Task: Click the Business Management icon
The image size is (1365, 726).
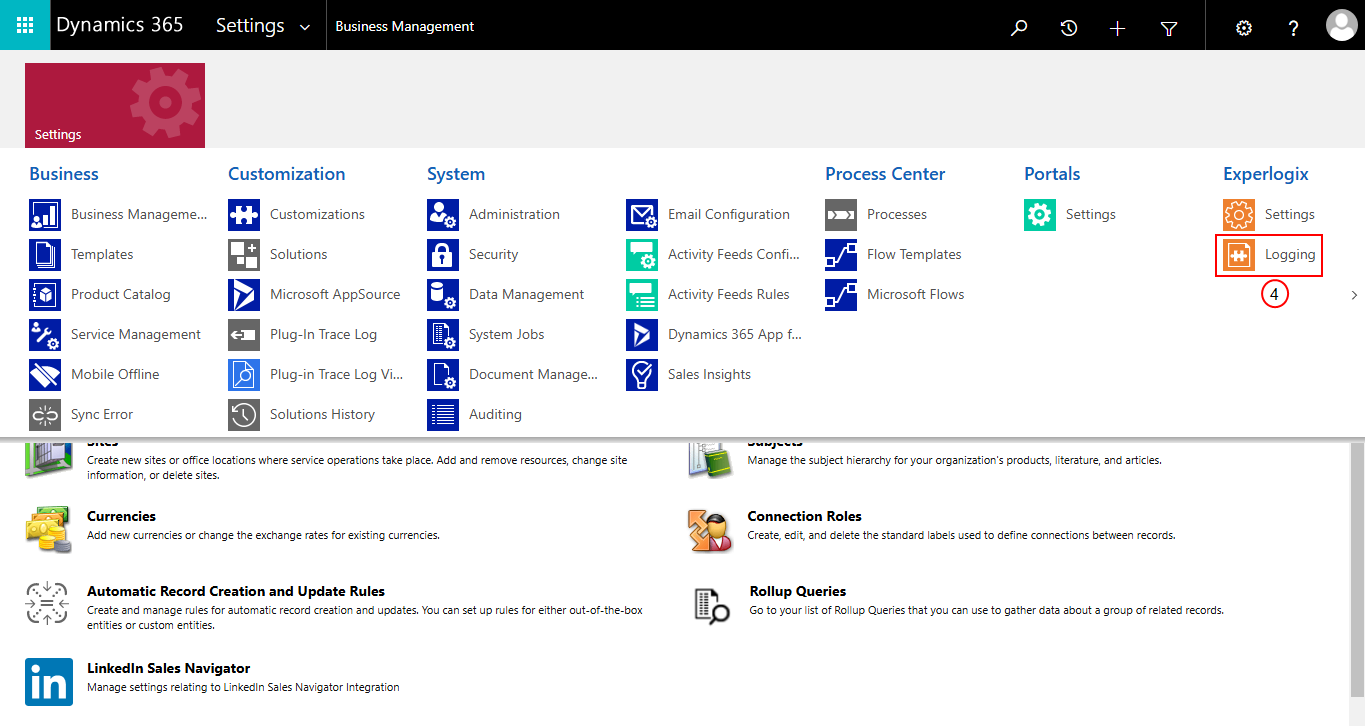Action: click(x=45, y=214)
